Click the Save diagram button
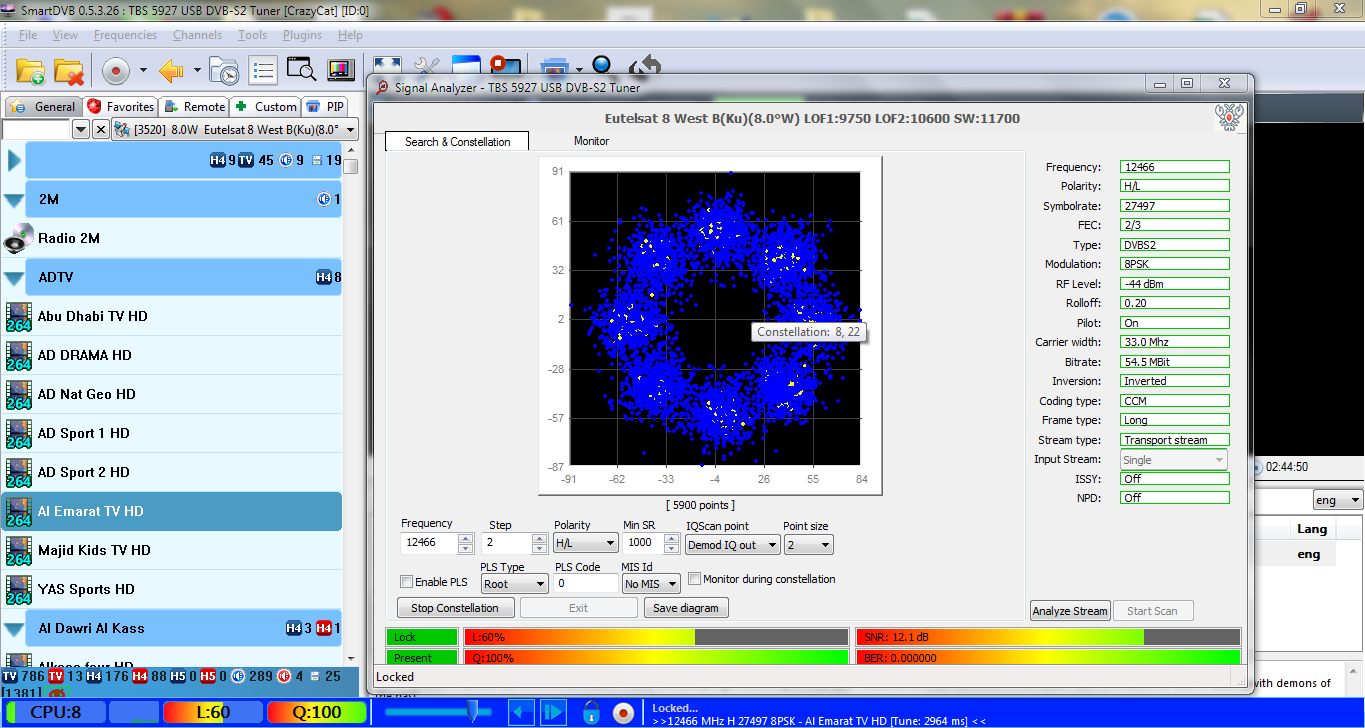The image size is (1365, 728). point(686,608)
